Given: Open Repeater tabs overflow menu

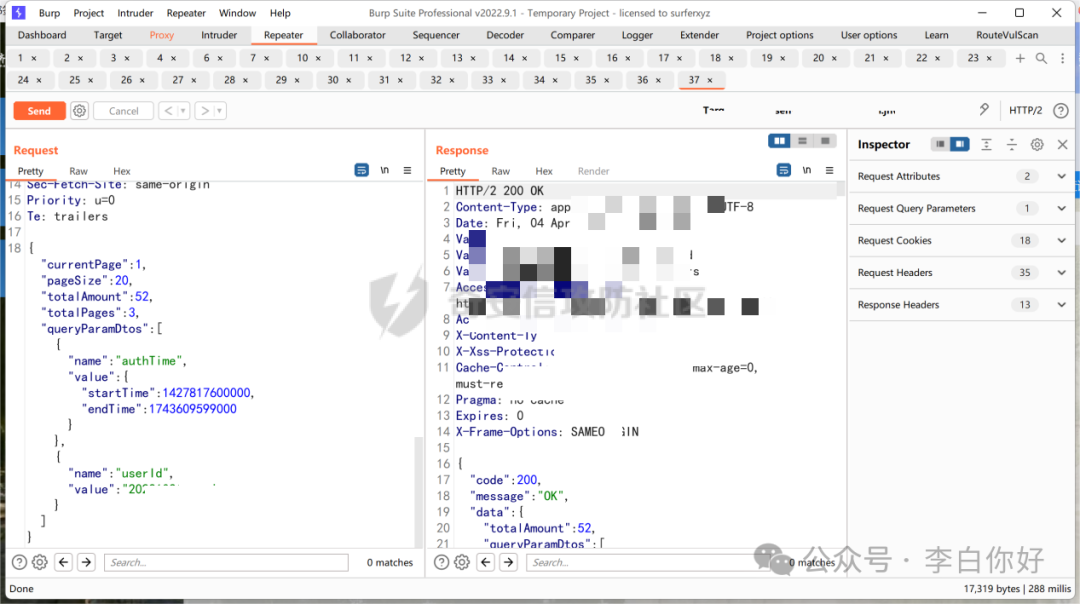Looking at the screenshot, I should [1063, 59].
